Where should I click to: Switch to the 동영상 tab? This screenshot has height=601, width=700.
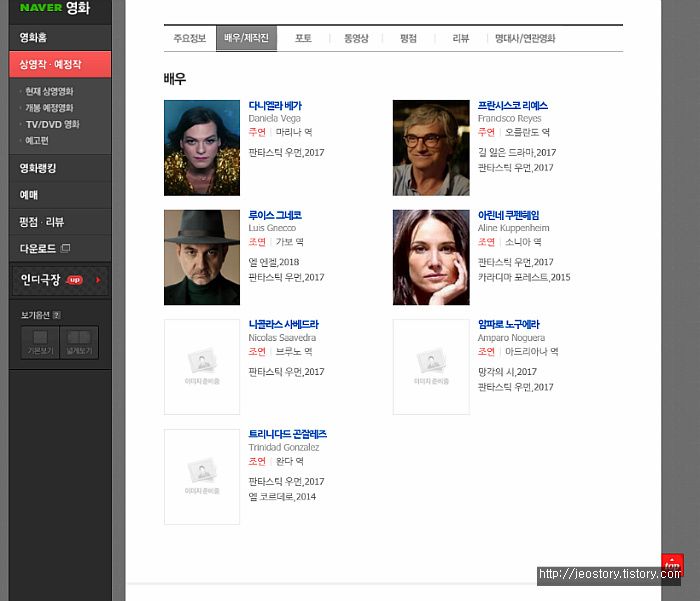(x=356, y=38)
